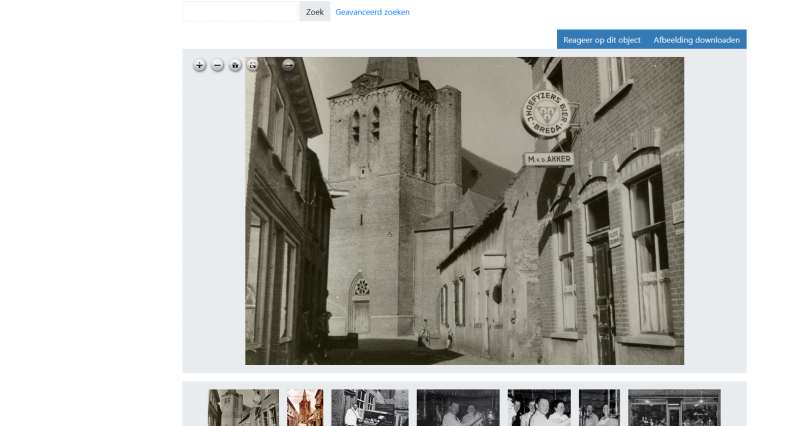Open the fourth thumbnail of two men

coord(457,408)
